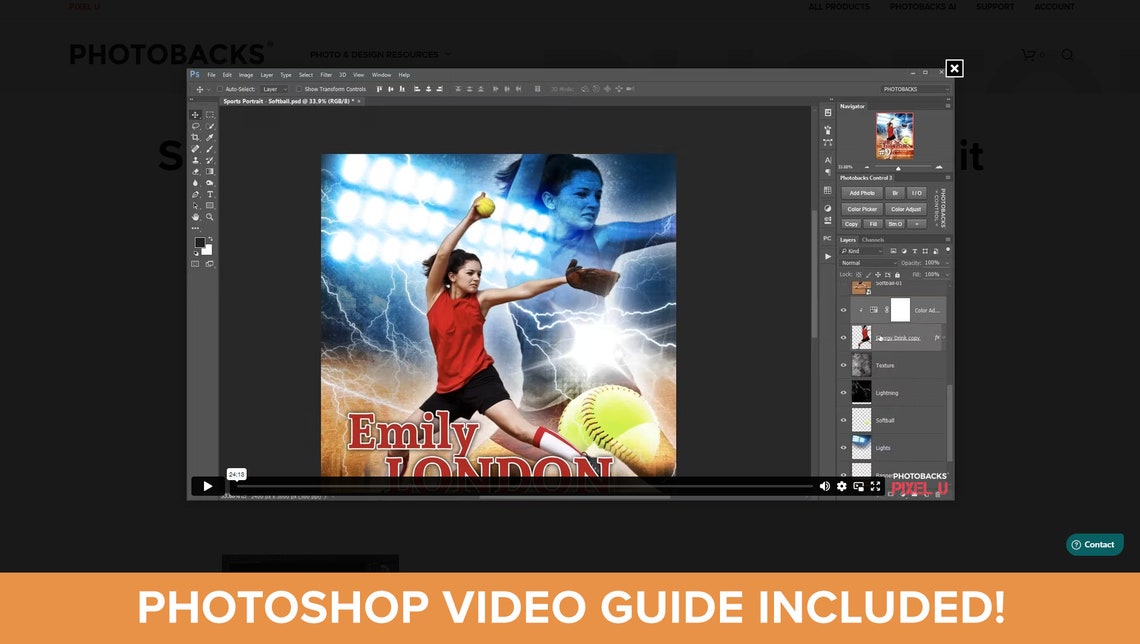Click the Add Photo button
The height and width of the screenshot is (644, 1140).
862,192
